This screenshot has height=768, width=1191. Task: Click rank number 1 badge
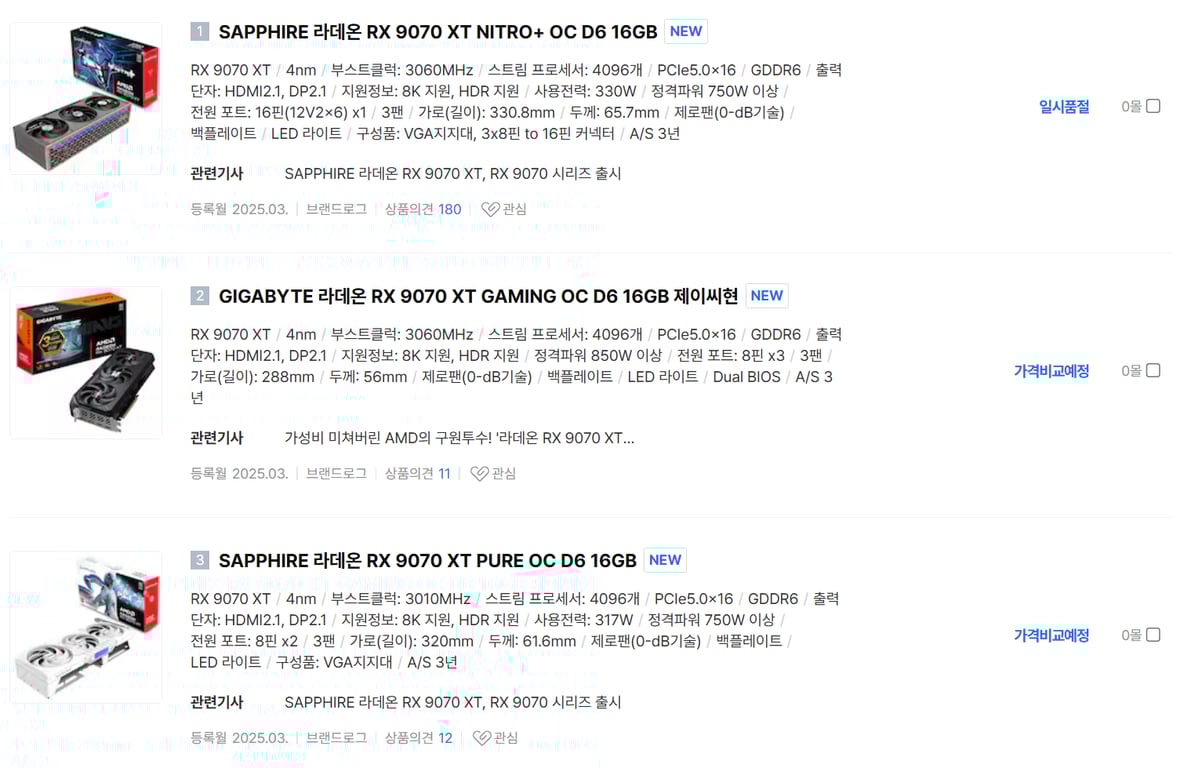[199, 31]
